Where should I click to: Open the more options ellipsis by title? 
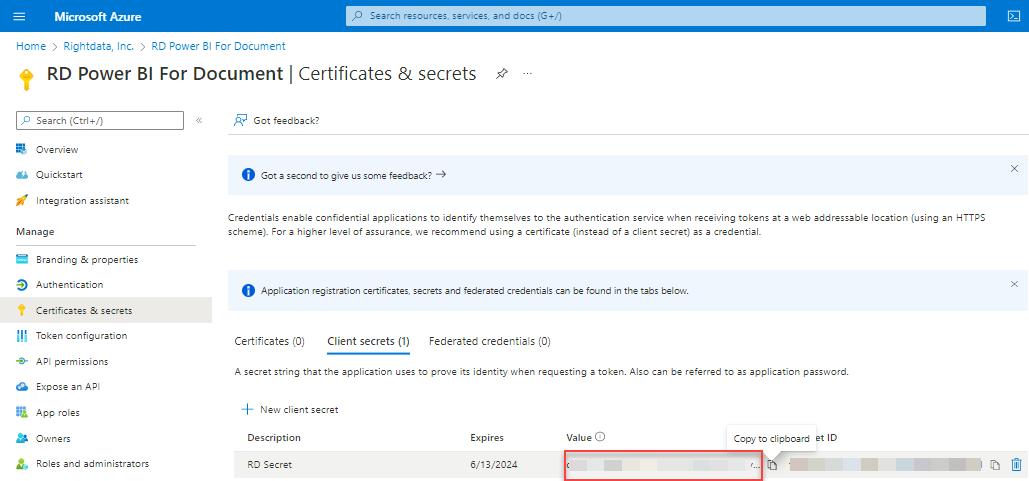click(527, 73)
